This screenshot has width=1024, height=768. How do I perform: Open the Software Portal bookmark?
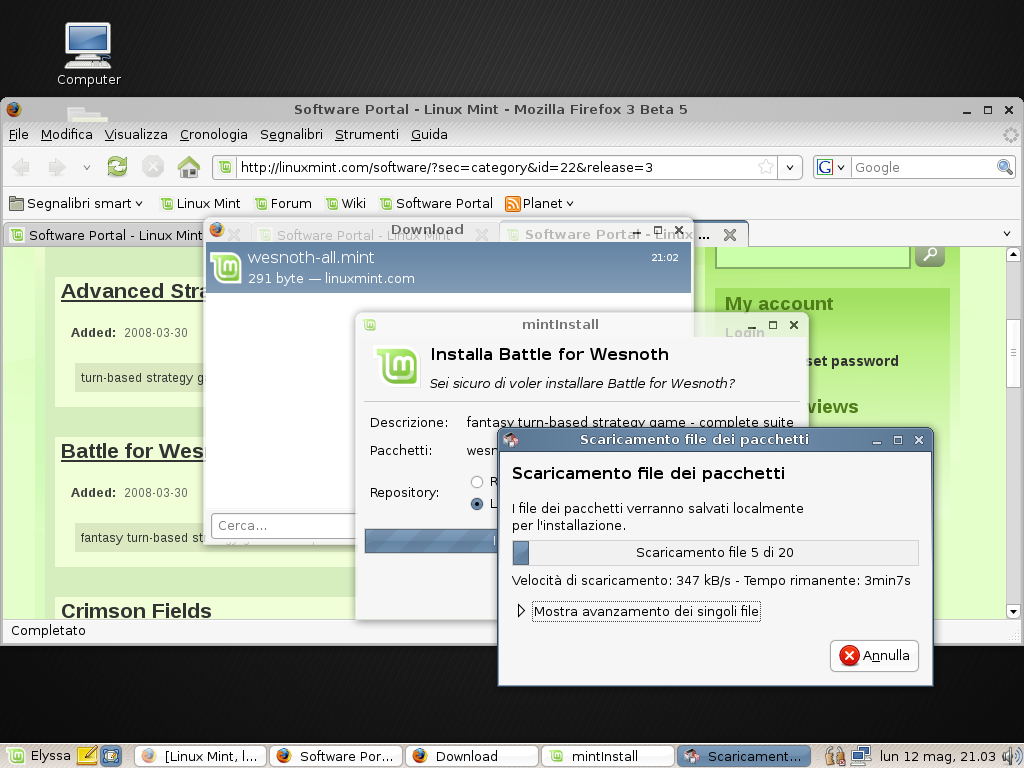click(436, 204)
